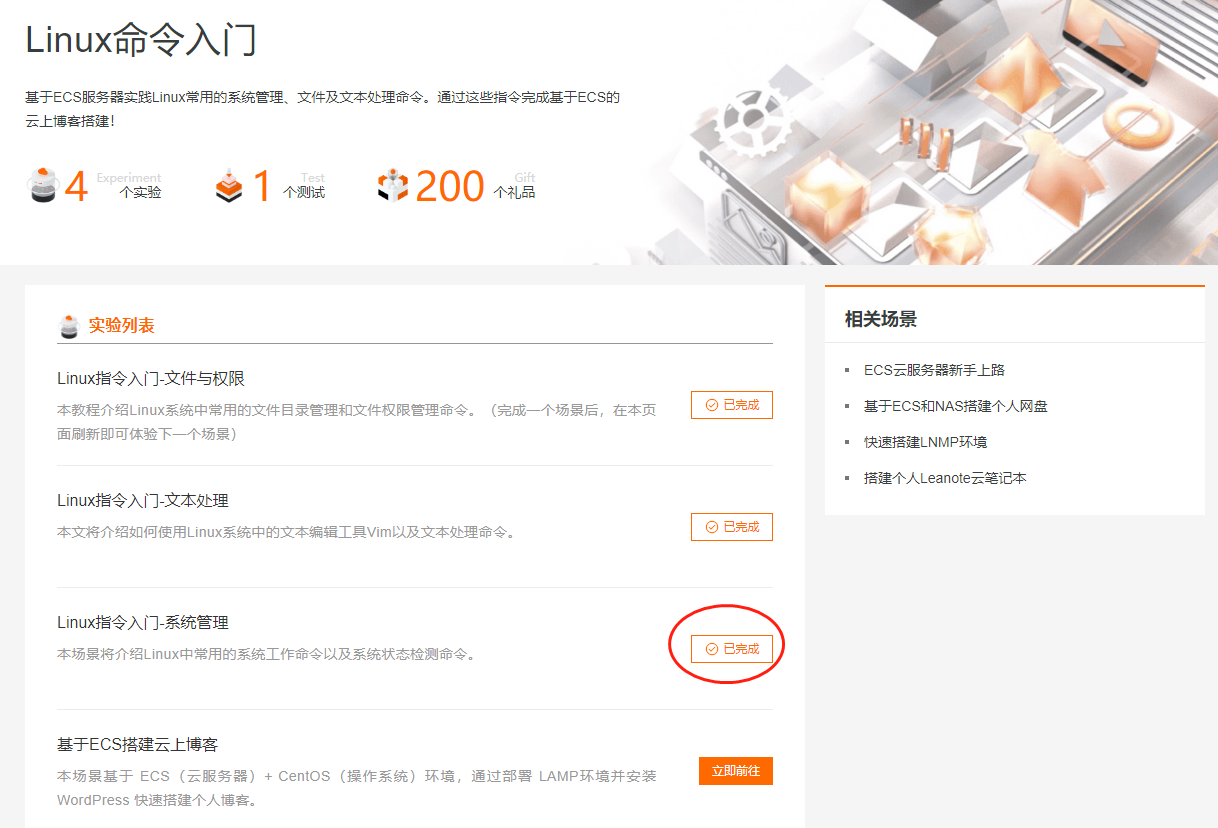Click the checkmark icon in 文件与权限 已完成 button
The height and width of the screenshot is (828, 1218).
pyautogui.click(x=712, y=405)
